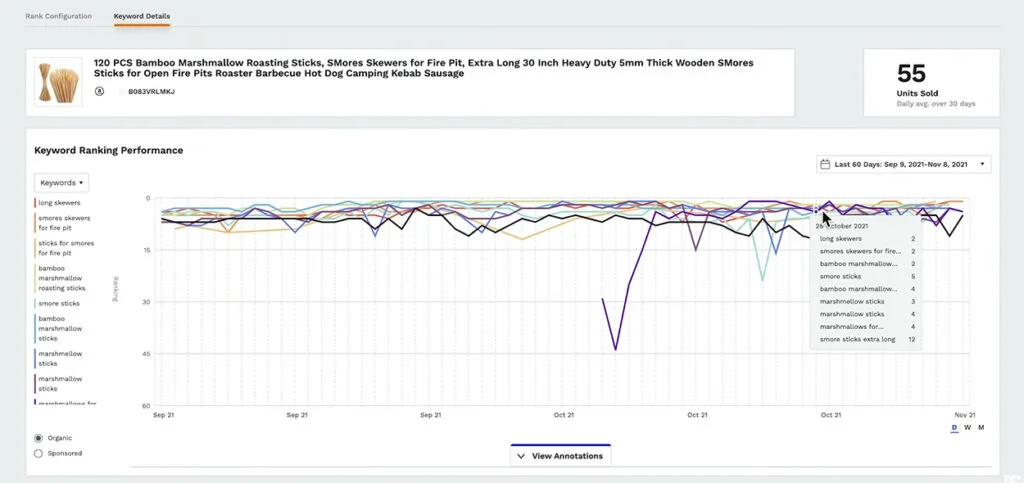Click the ASIN B083VRLMKJ link
1024x483 pixels.
(x=150, y=91)
